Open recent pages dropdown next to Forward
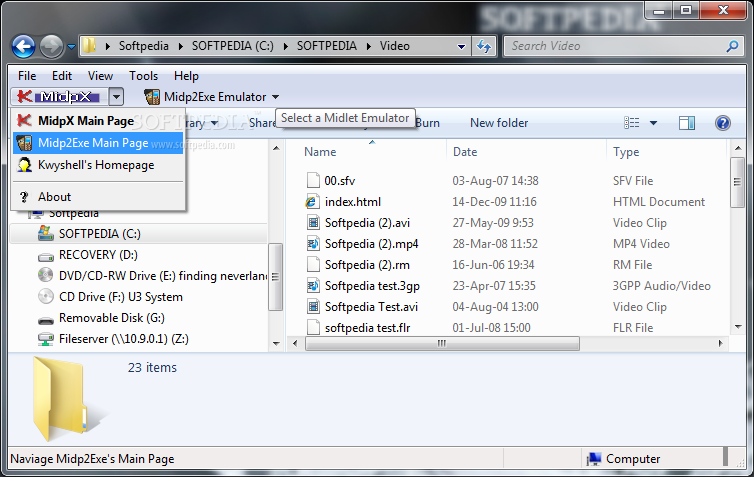The height and width of the screenshot is (477, 754). pyautogui.click(x=71, y=47)
